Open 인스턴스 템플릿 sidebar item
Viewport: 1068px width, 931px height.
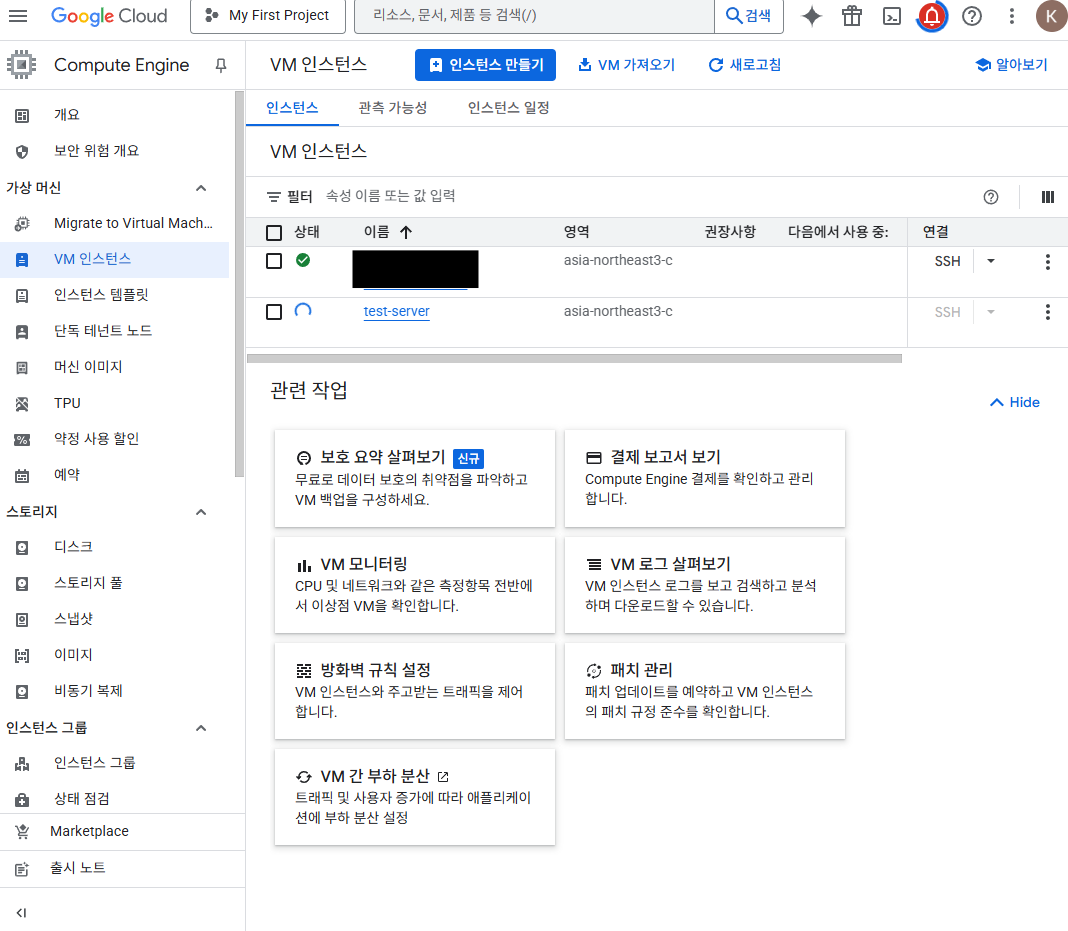pos(114,295)
